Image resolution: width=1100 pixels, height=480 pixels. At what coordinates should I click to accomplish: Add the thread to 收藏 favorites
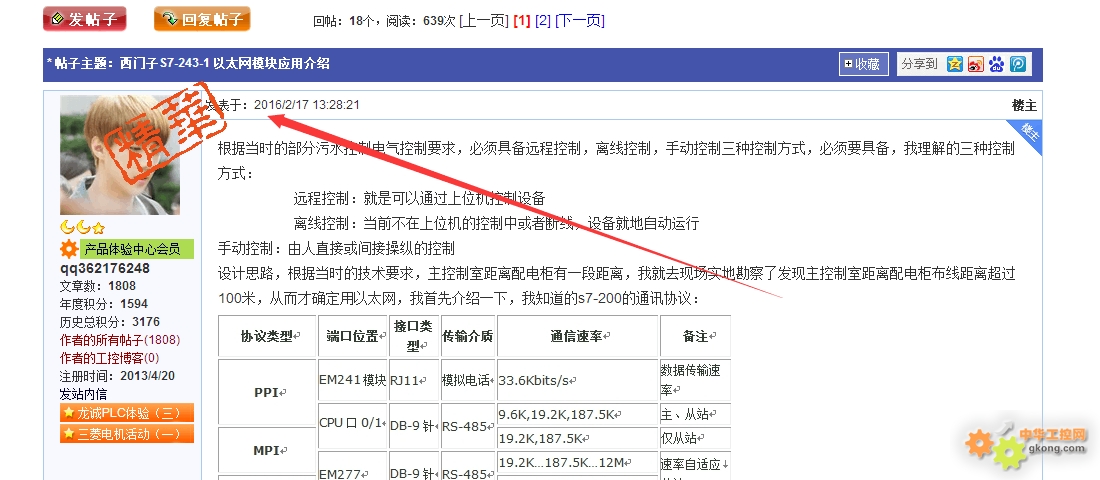864,64
